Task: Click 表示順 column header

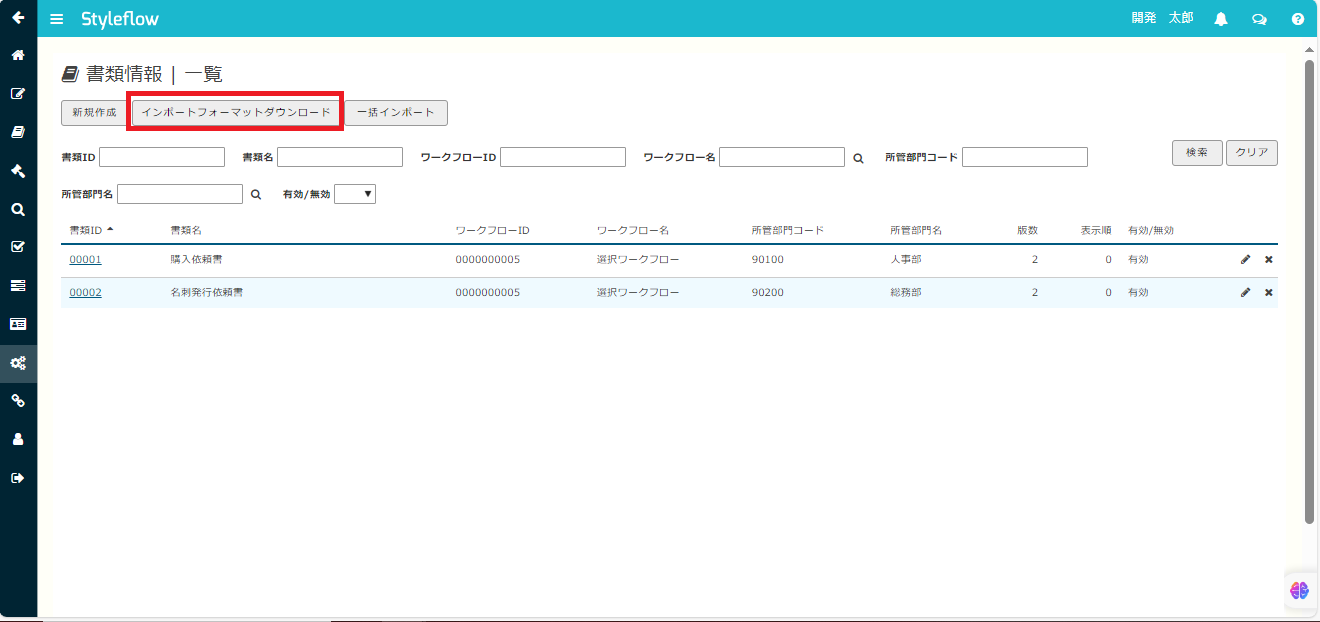Action: (x=1096, y=230)
